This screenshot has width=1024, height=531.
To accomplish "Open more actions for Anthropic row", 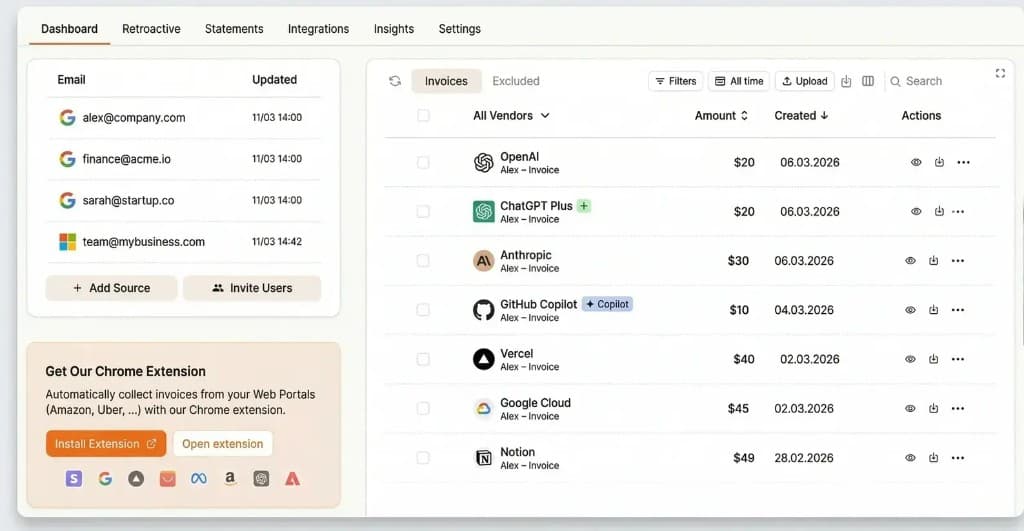I will pyautogui.click(x=958, y=261).
